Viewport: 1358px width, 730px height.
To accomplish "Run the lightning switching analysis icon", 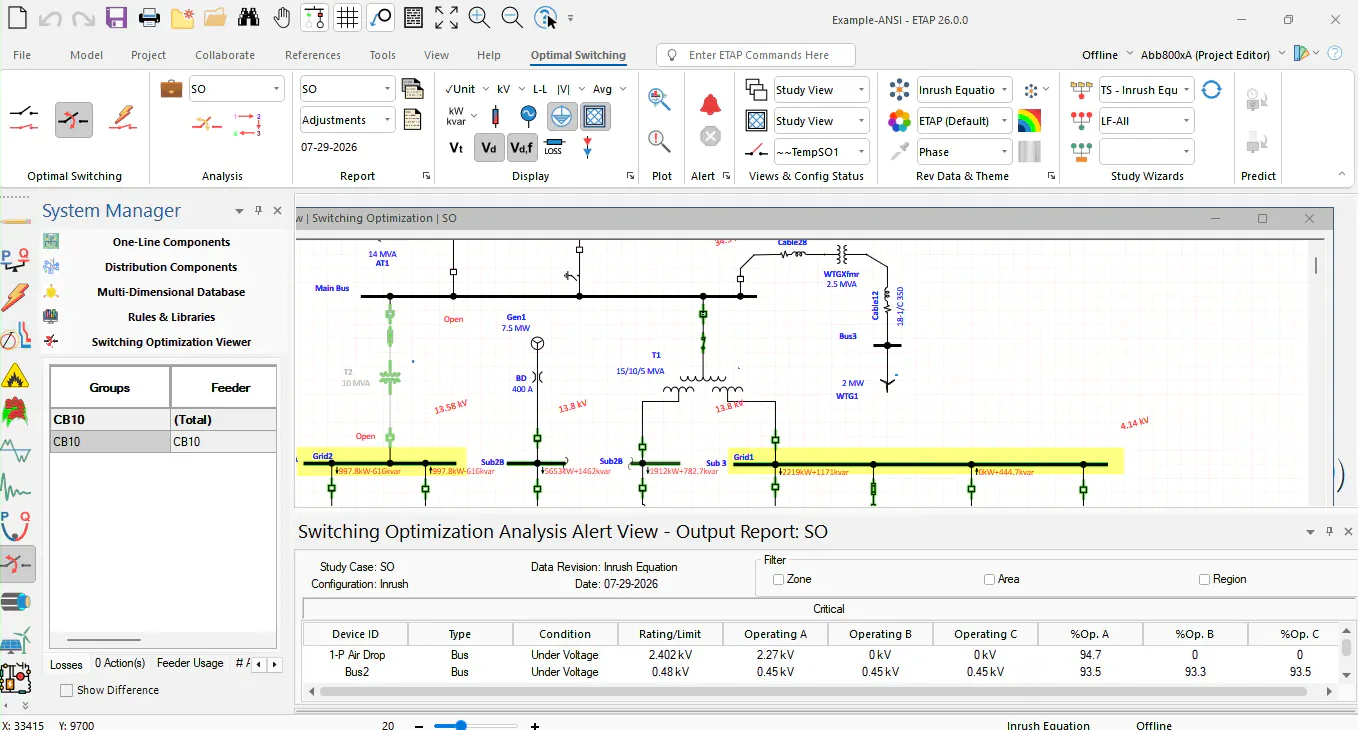I will click(x=122, y=118).
